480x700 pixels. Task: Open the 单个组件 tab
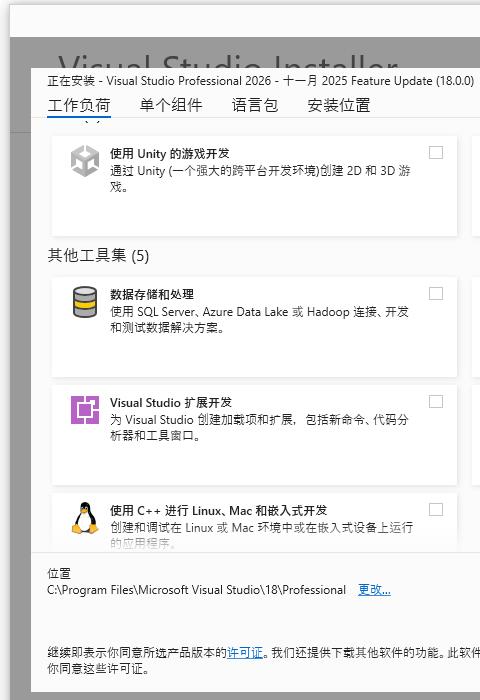click(x=171, y=105)
